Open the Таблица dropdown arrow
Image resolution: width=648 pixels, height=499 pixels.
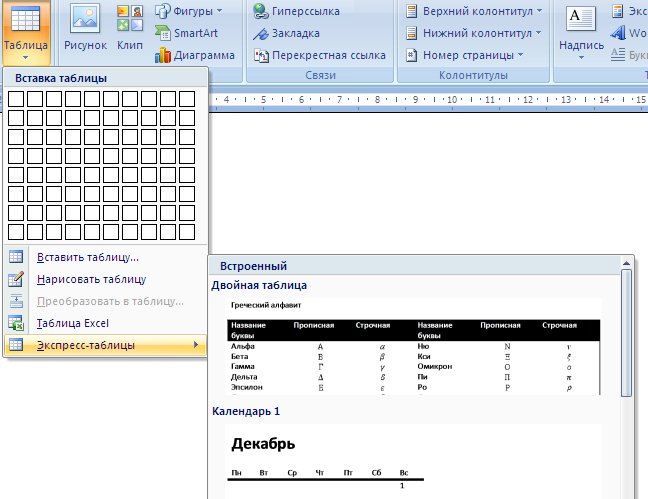pyautogui.click(x=26, y=57)
